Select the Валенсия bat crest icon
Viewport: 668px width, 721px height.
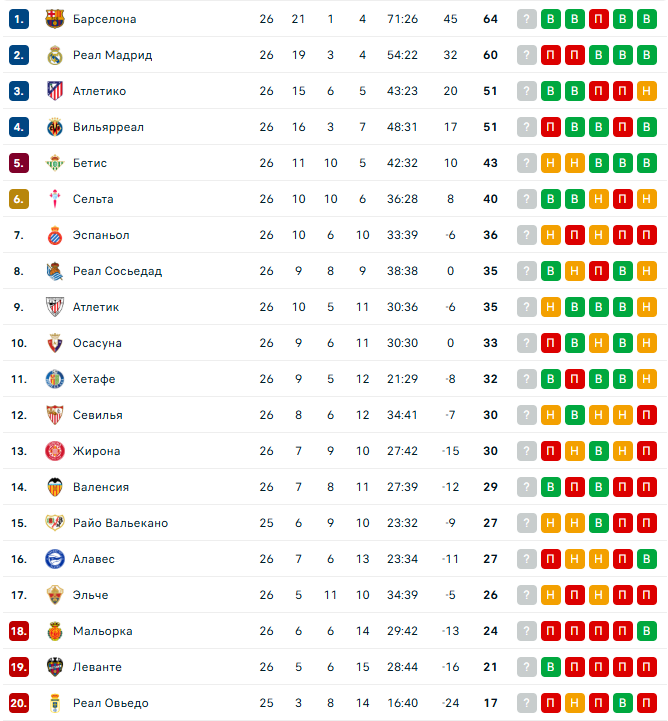point(55,487)
